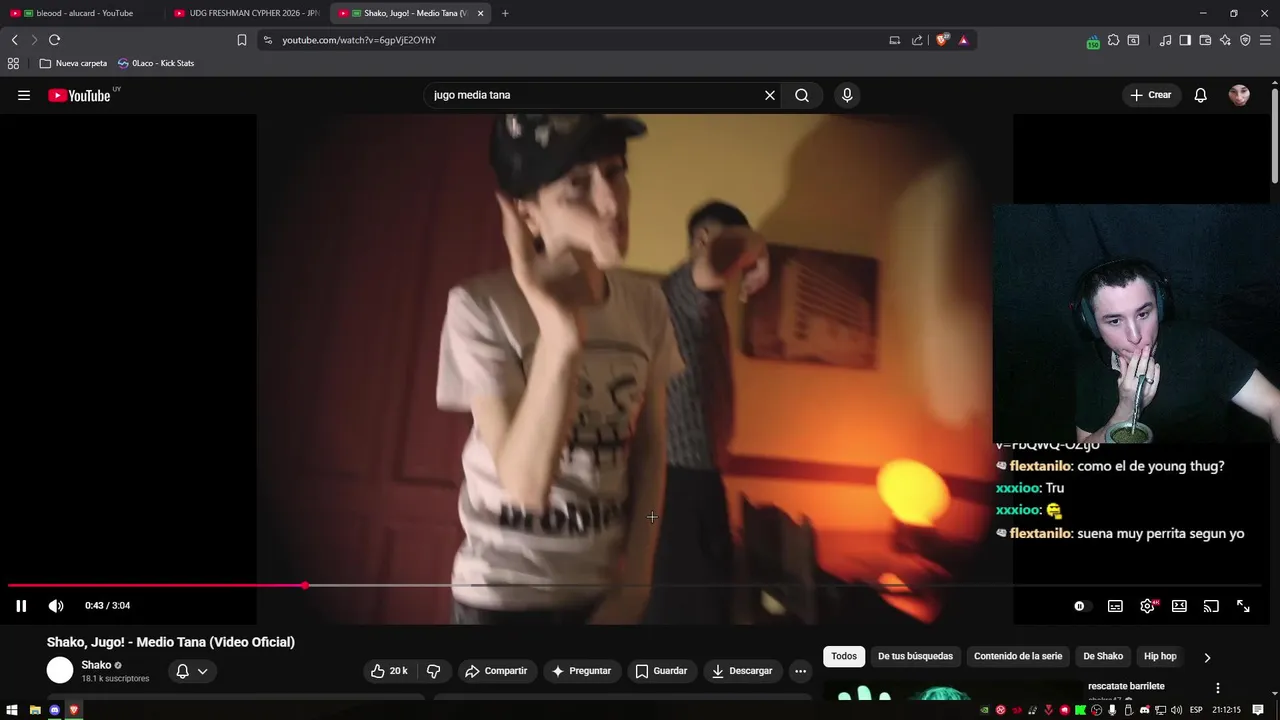Select the Todos filter chip
The image size is (1280, 720).
click(x=844, y=656)
